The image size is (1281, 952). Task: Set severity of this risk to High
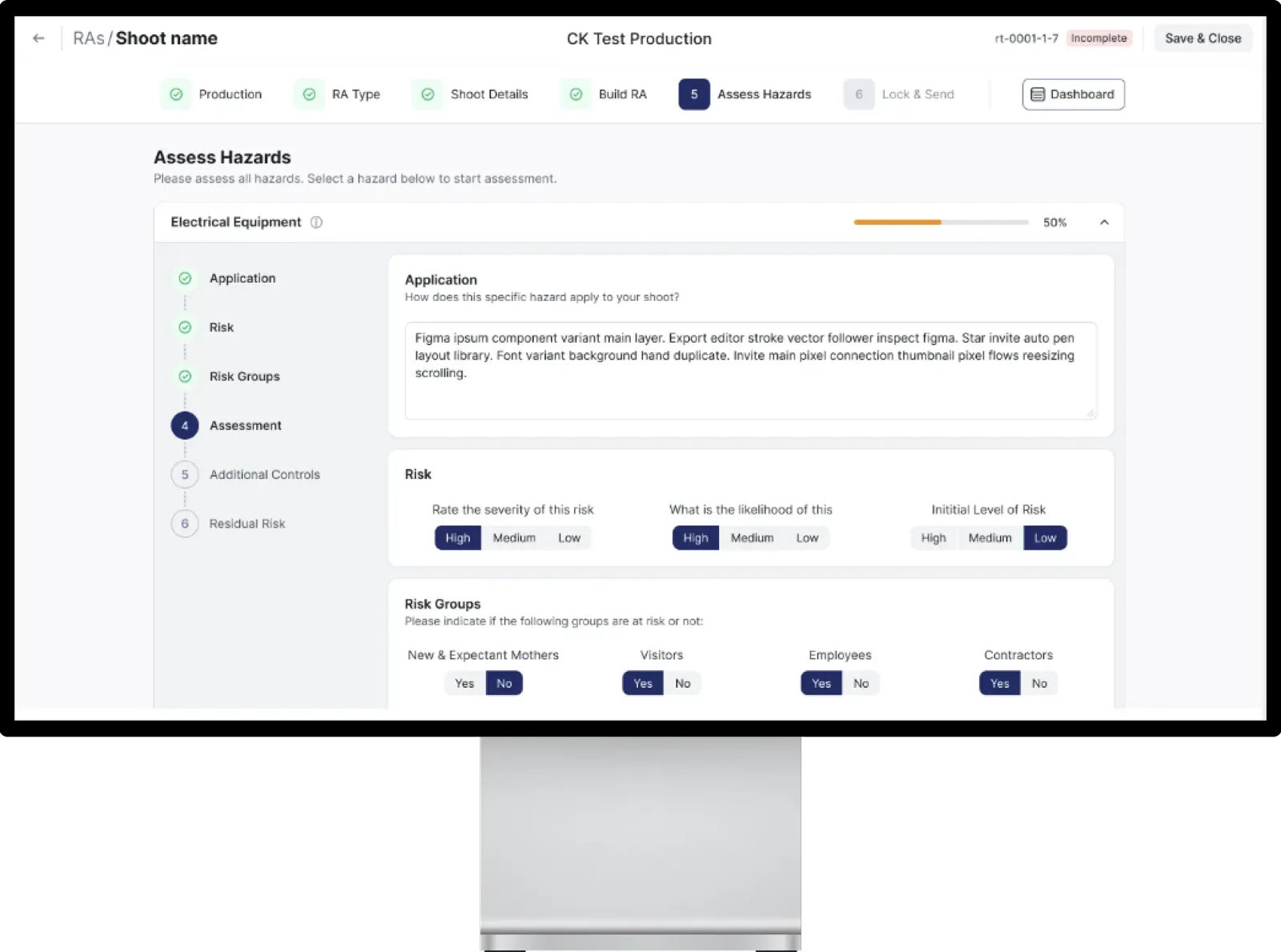coord(458,538)
